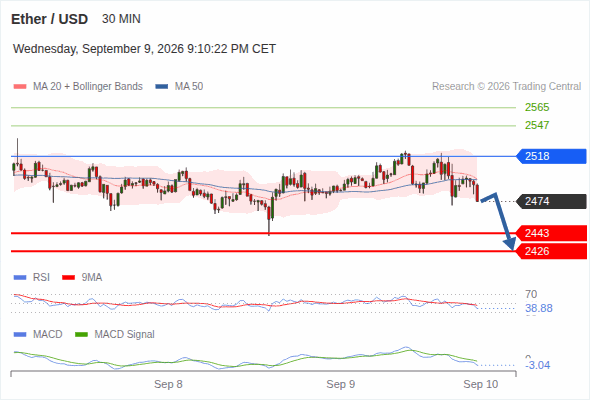This screenshot has height=400, width=590.
Task: Click the RSI value 38.88
Action: point(539,309)
